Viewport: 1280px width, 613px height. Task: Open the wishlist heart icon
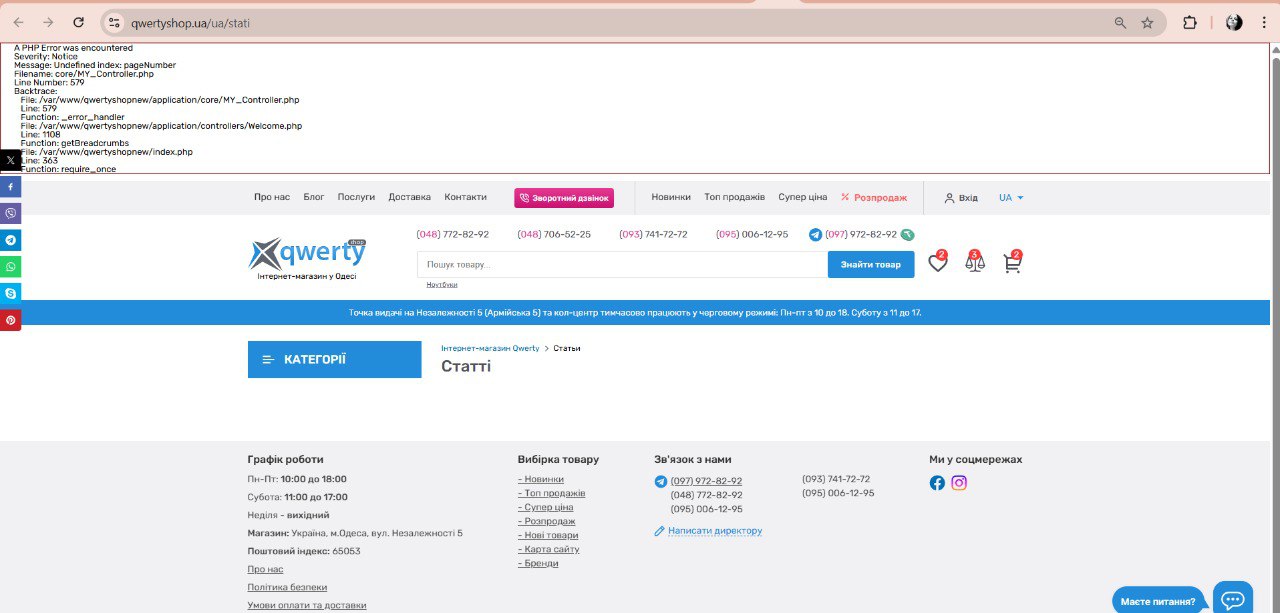tap(937, 263)
